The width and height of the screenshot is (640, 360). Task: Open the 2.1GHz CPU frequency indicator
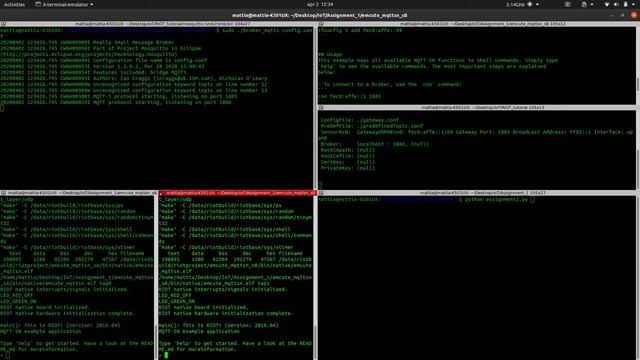(x=522, y=4)
